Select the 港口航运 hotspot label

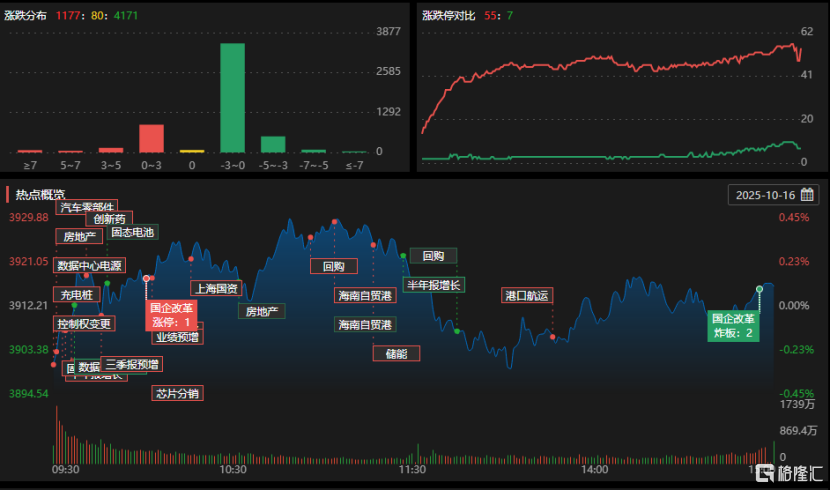pyautogui.click(x=527, y=295)
